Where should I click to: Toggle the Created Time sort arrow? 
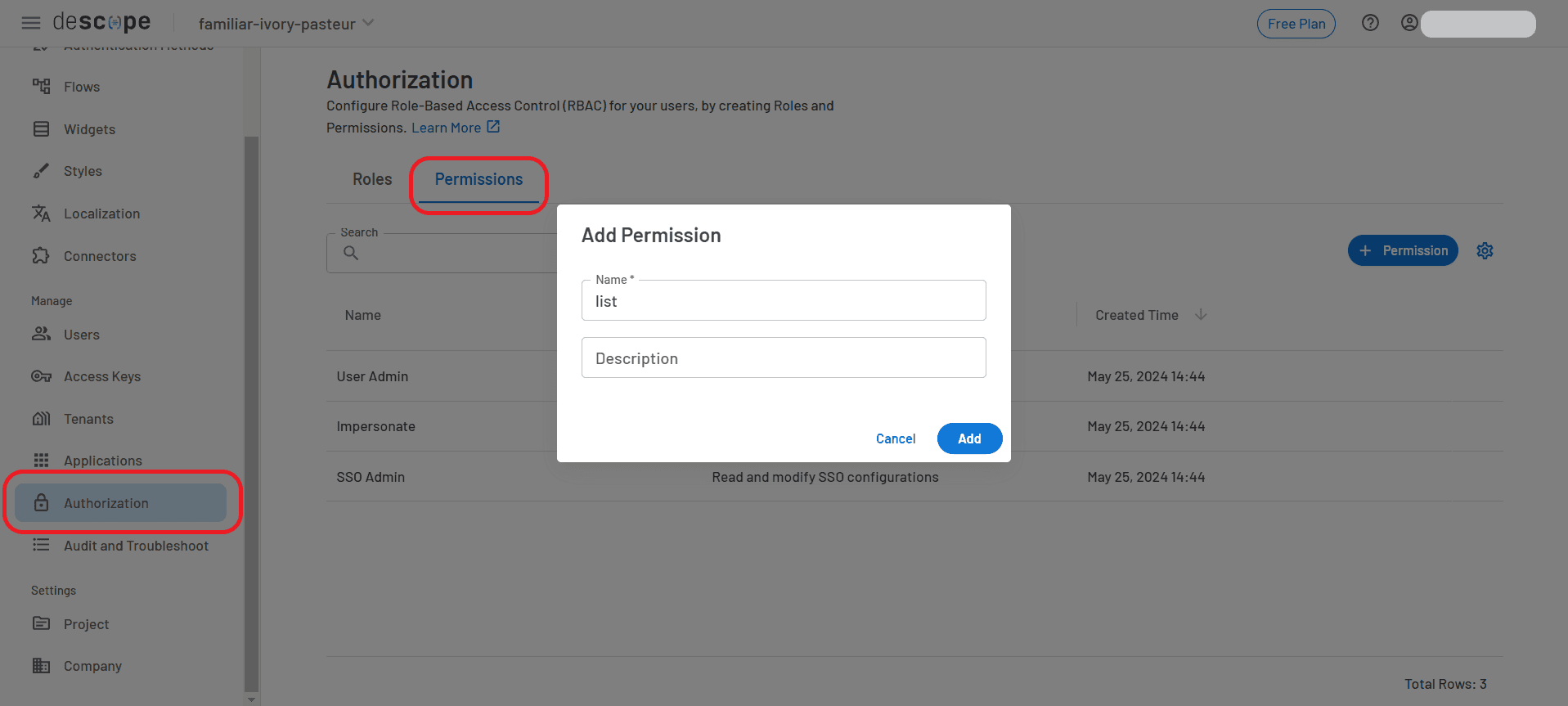(1200, 314)
